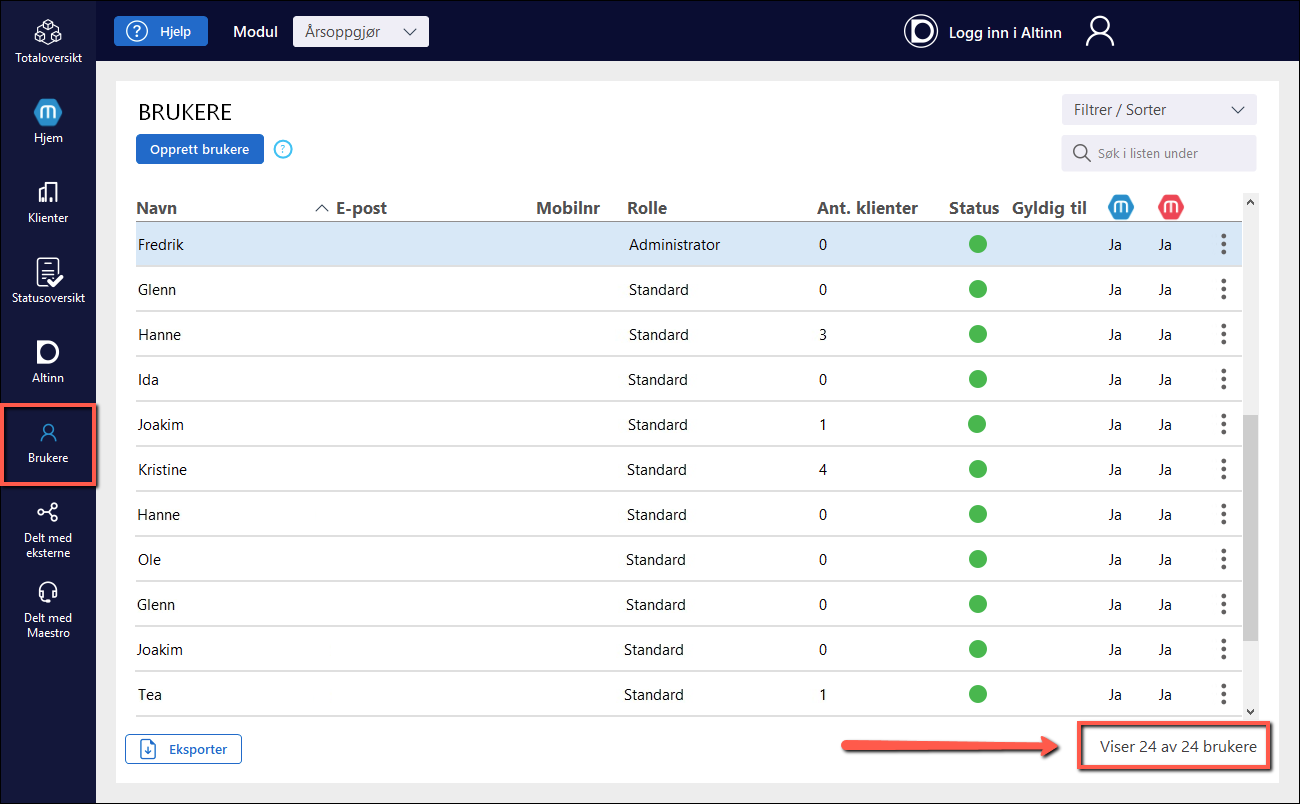Image resolution: width=1300 pixels, height=804 pixels.
Task: Select the name Kristine
Action: (x=162, y=470)
